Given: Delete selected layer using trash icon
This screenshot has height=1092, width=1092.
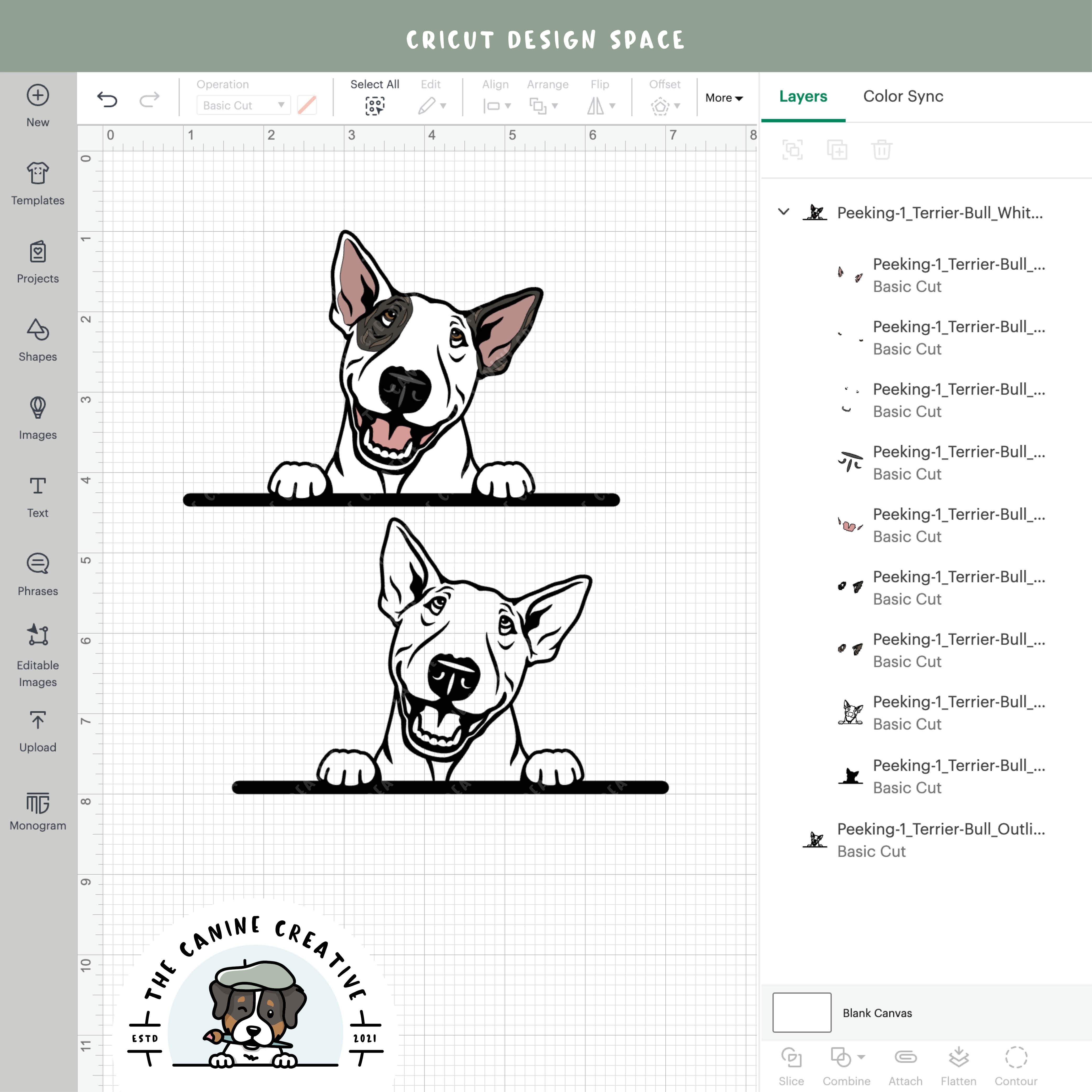Looking at the screenshot, I should (x=881, y=150).
